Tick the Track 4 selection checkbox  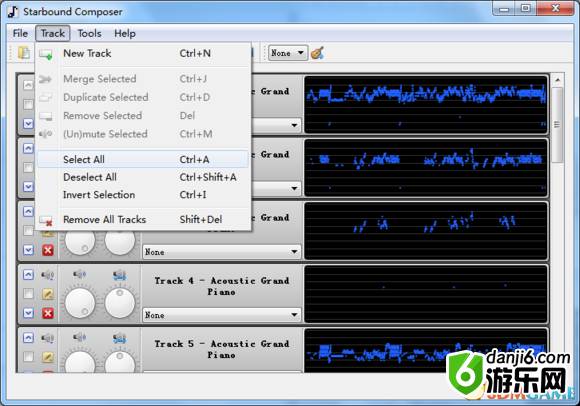tap(28, 294)
